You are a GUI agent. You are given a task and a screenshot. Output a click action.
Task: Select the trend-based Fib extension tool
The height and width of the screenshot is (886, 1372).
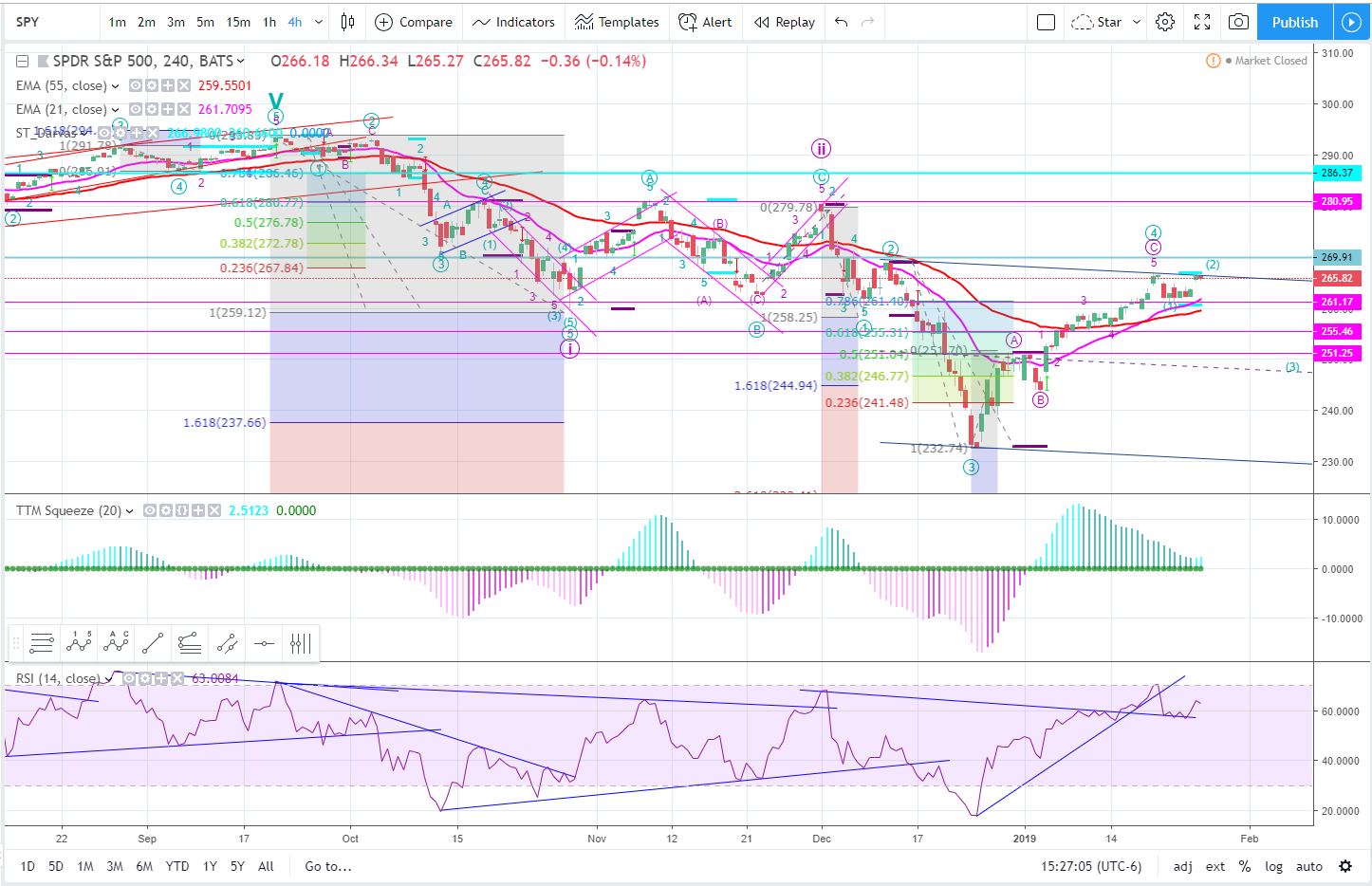[190, 644]
